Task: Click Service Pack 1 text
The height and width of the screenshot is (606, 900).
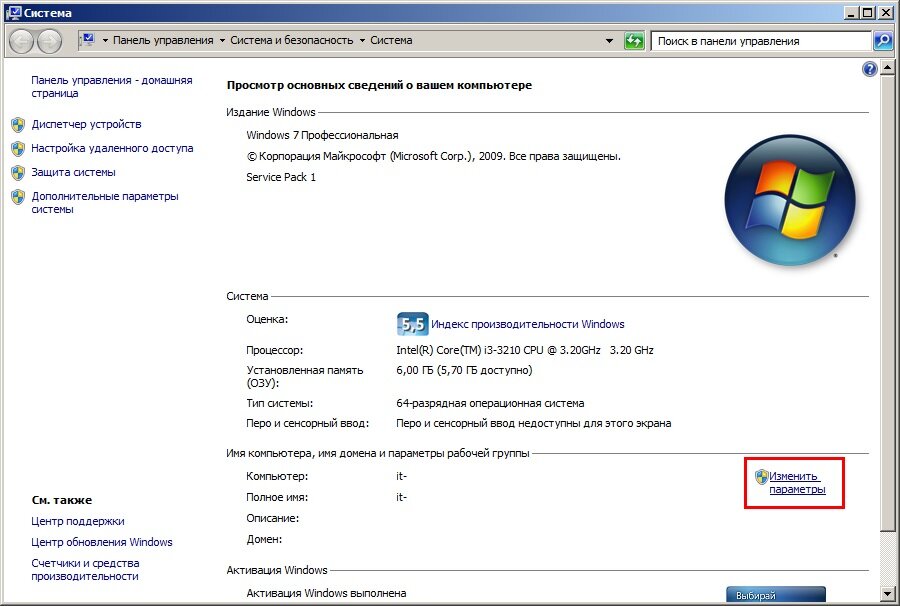Action: tap(281, 177)
